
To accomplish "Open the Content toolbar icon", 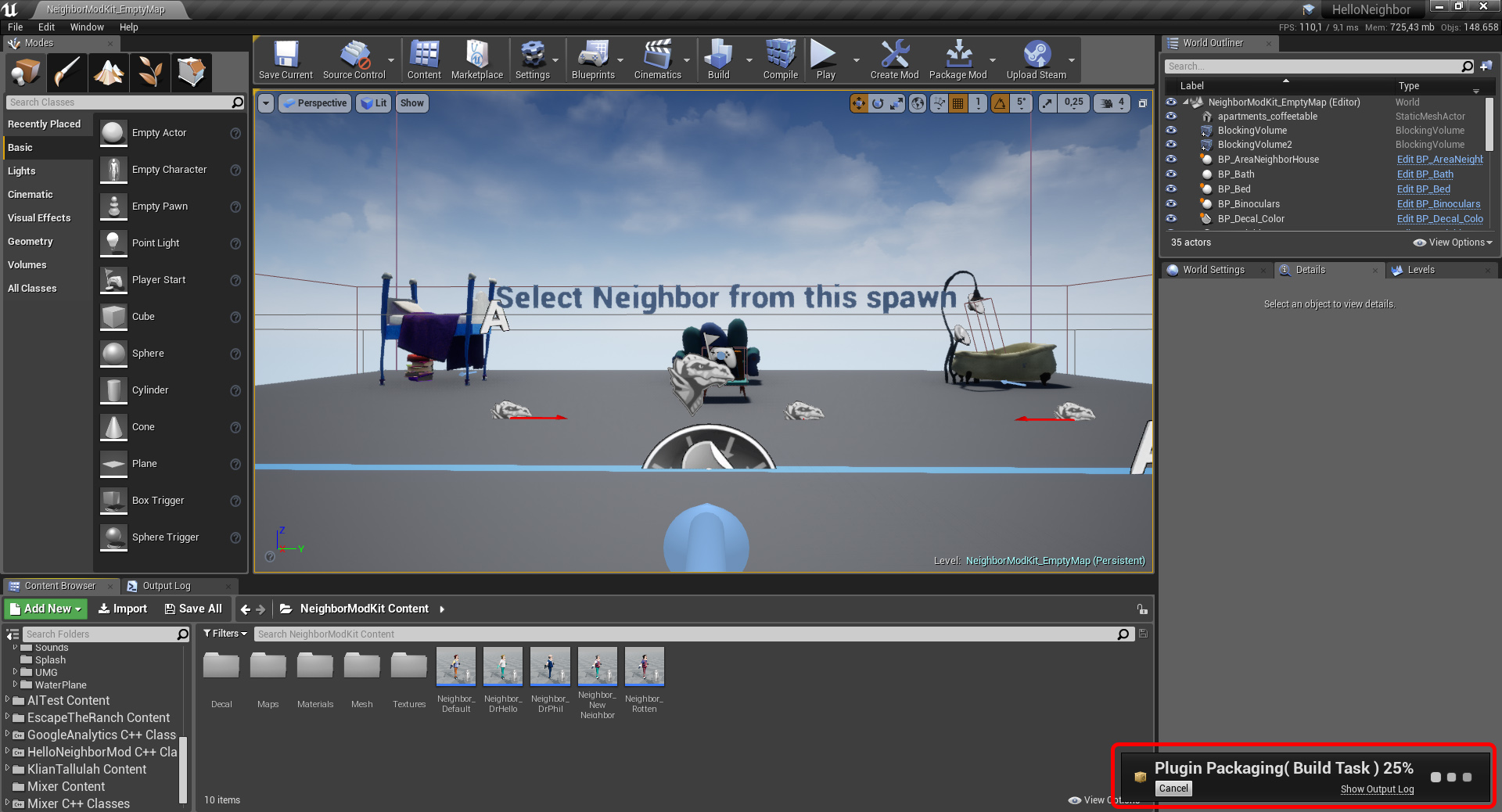I will pos(424,59).
